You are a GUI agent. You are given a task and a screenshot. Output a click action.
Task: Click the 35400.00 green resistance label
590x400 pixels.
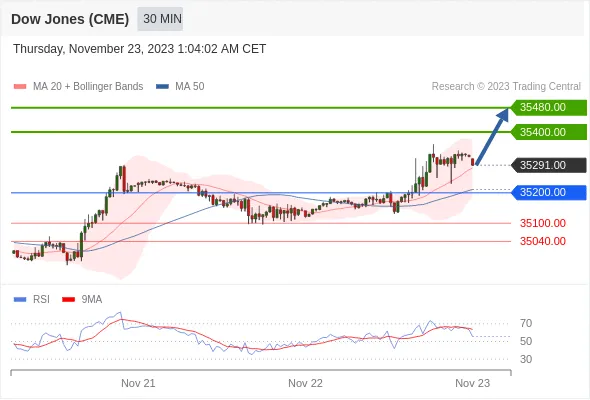(549, 132)
